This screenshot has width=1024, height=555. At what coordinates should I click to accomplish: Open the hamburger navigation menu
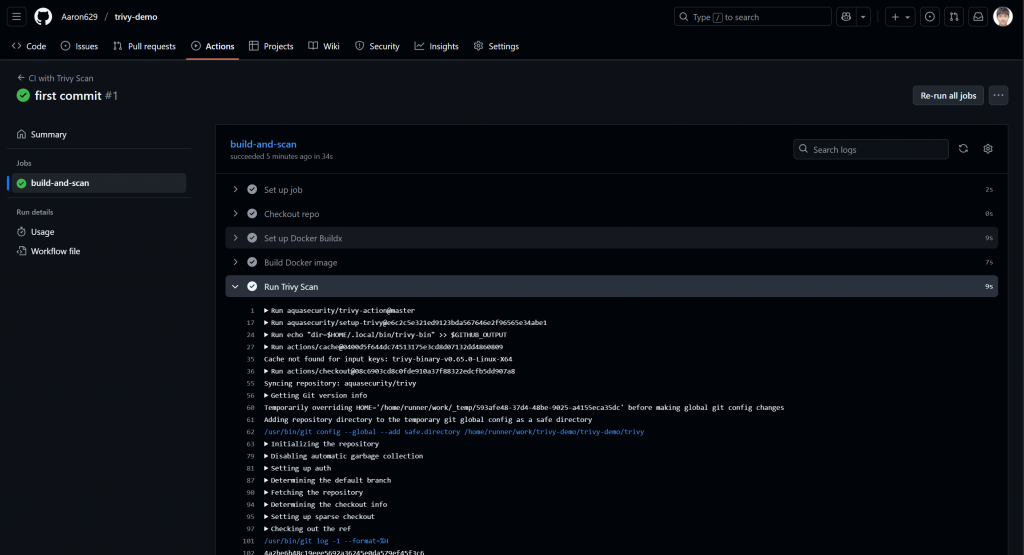(x=16, y=16)
